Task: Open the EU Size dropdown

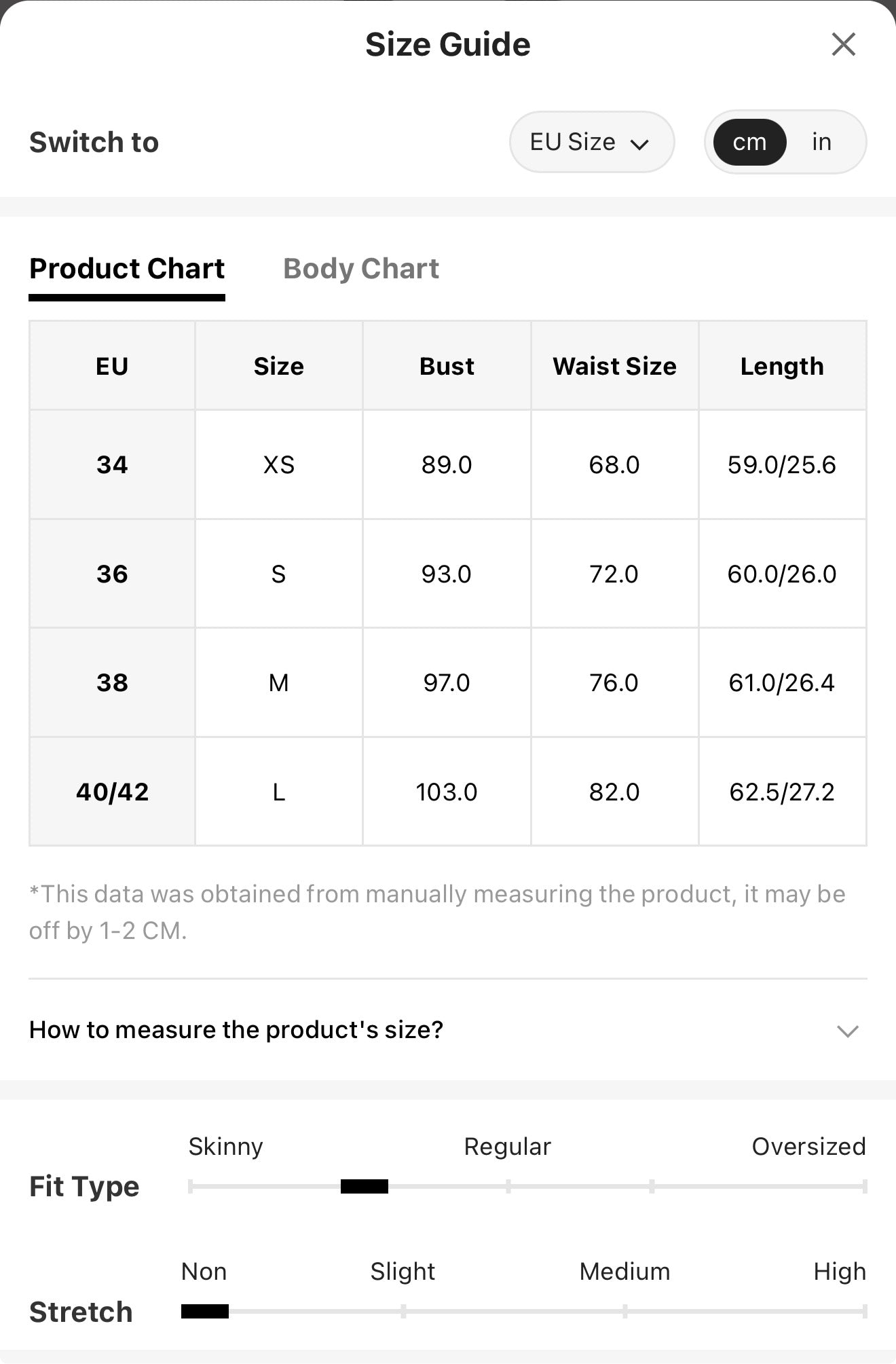Action: click(592, 142)
